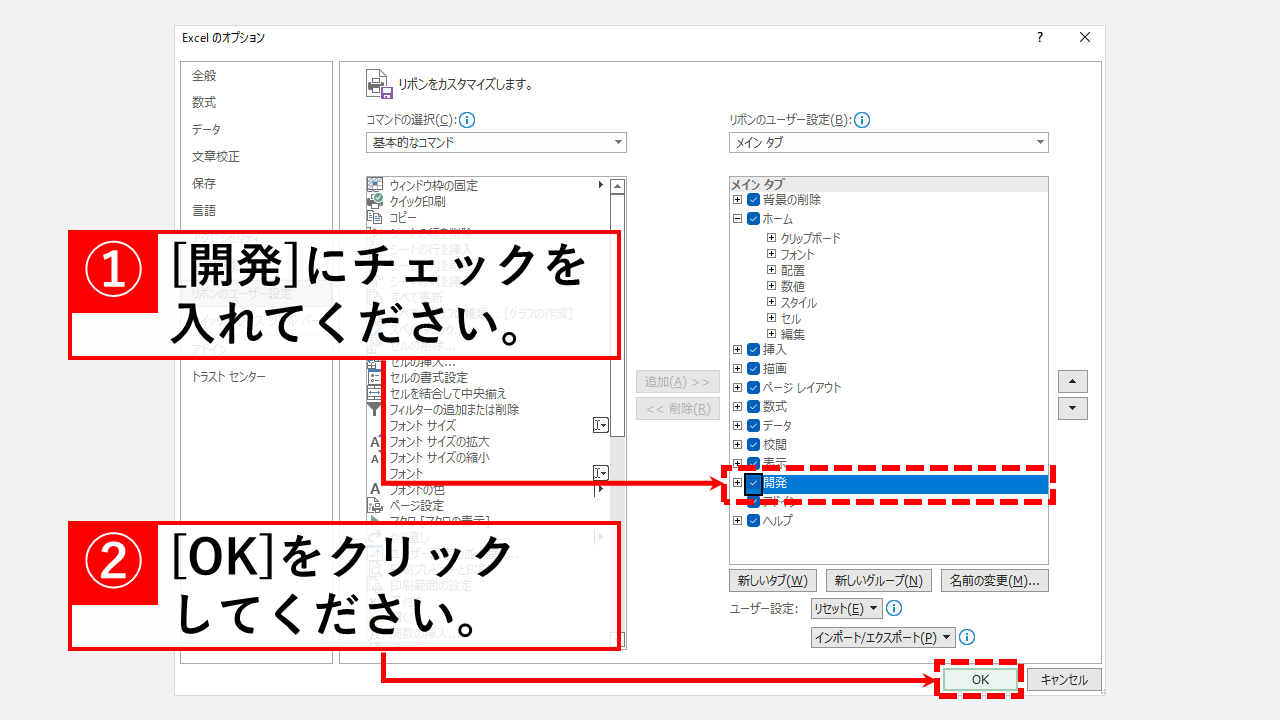Viewport: 1280px width, 720px height.
Task: Uncheck the ホーム tab checkbox
Action: (754, 219)
